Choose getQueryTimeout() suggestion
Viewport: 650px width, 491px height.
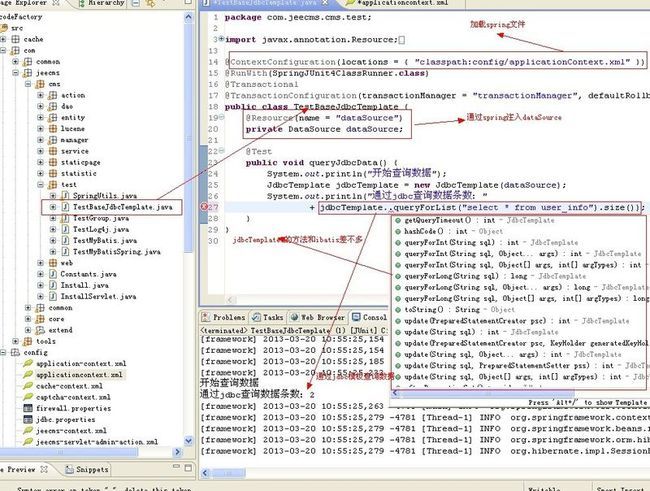pyautogui.click(x=474, y=220)
